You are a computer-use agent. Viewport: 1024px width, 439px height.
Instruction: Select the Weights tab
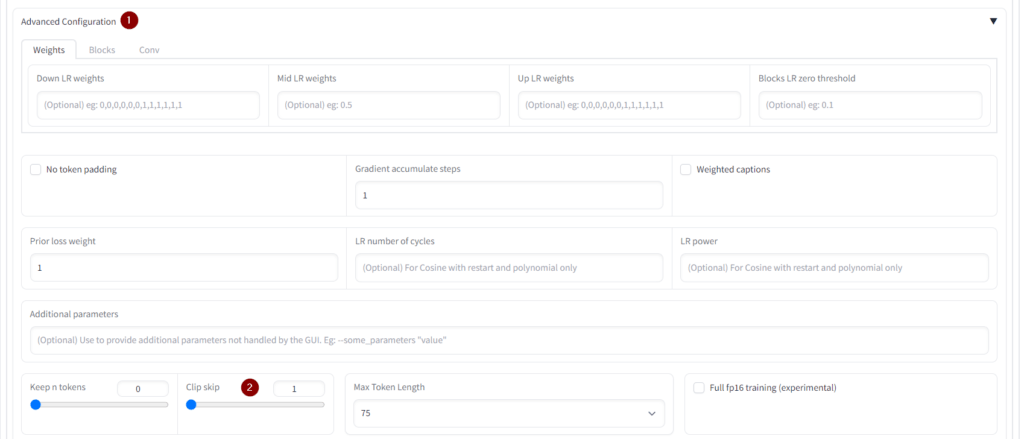tap(49, 49)
